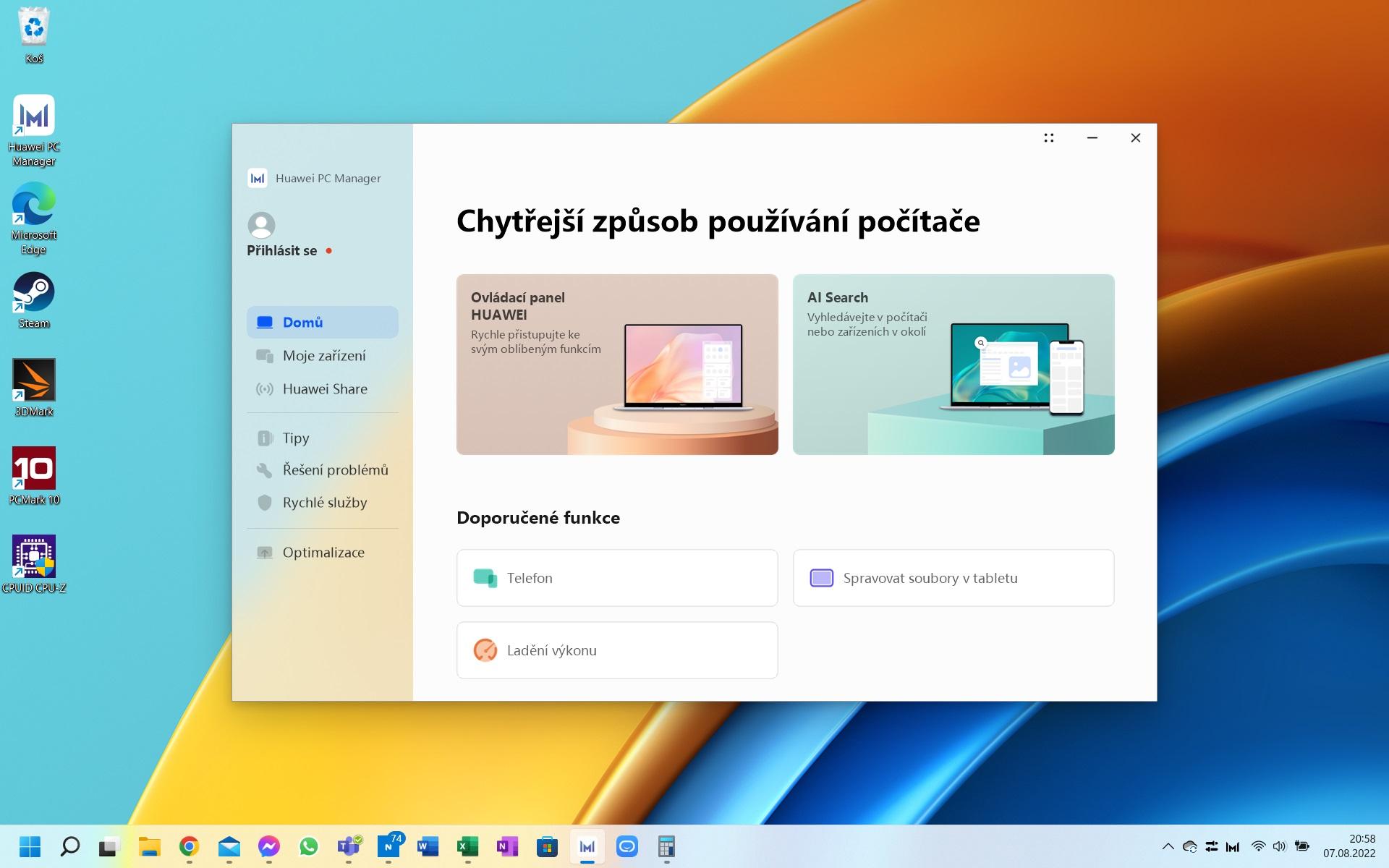Click the transfer arrows tray icon
This screenshot has width=1389, height=868.
click(1212, 846)
